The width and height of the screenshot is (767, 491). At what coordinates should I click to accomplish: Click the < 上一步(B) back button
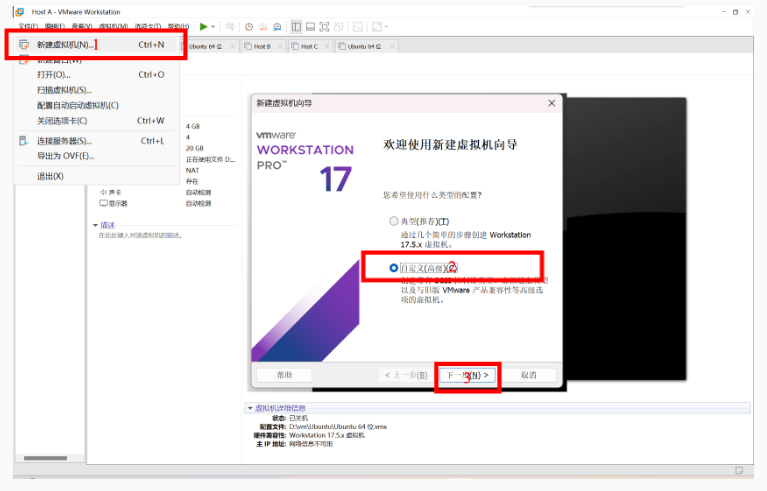pos(406,375)
